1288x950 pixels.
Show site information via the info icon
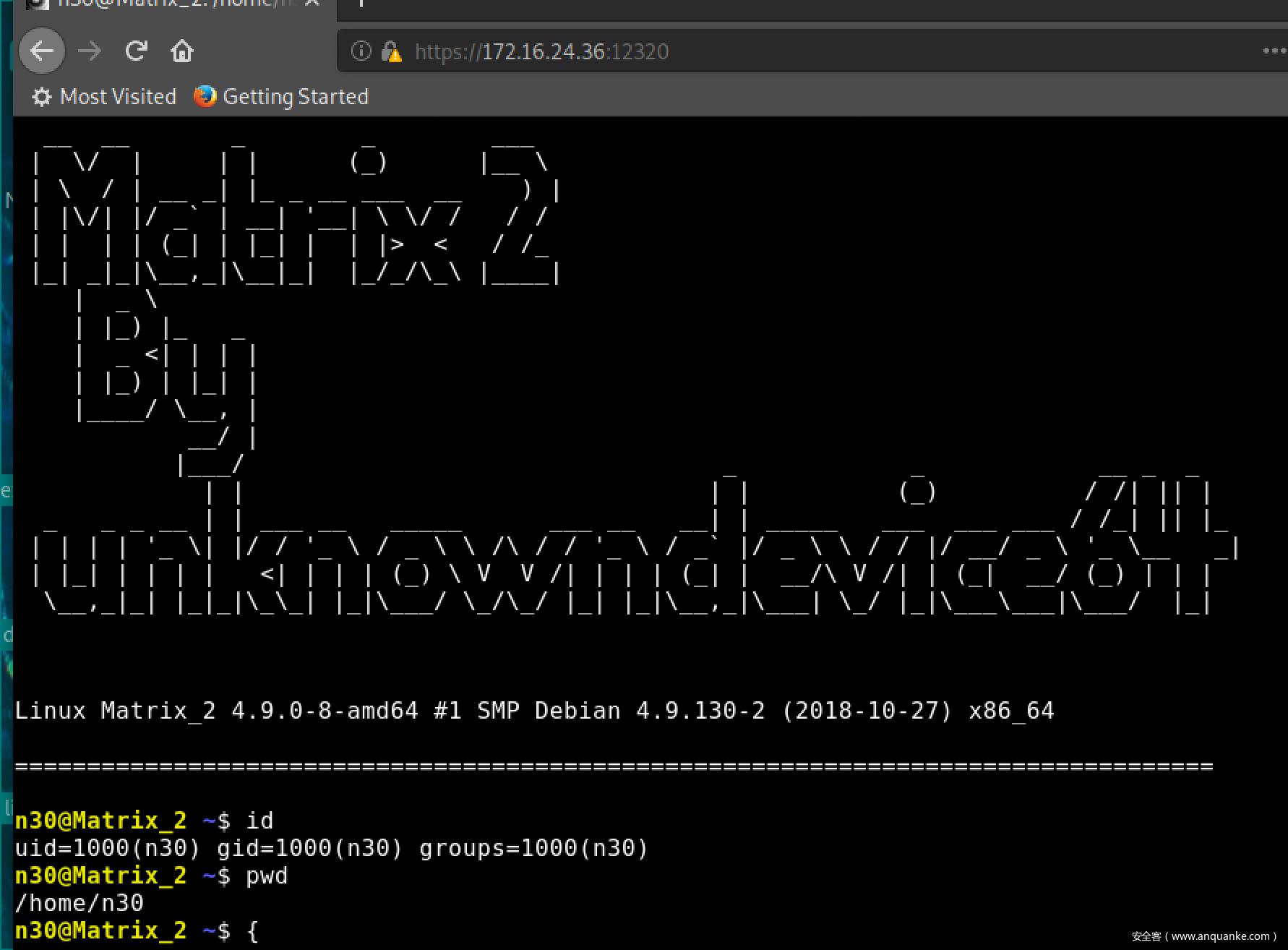coord(361,51)
